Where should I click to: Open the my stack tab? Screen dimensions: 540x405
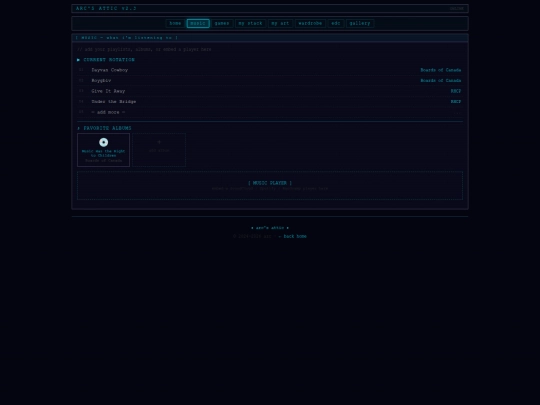(x=250, y=23)
